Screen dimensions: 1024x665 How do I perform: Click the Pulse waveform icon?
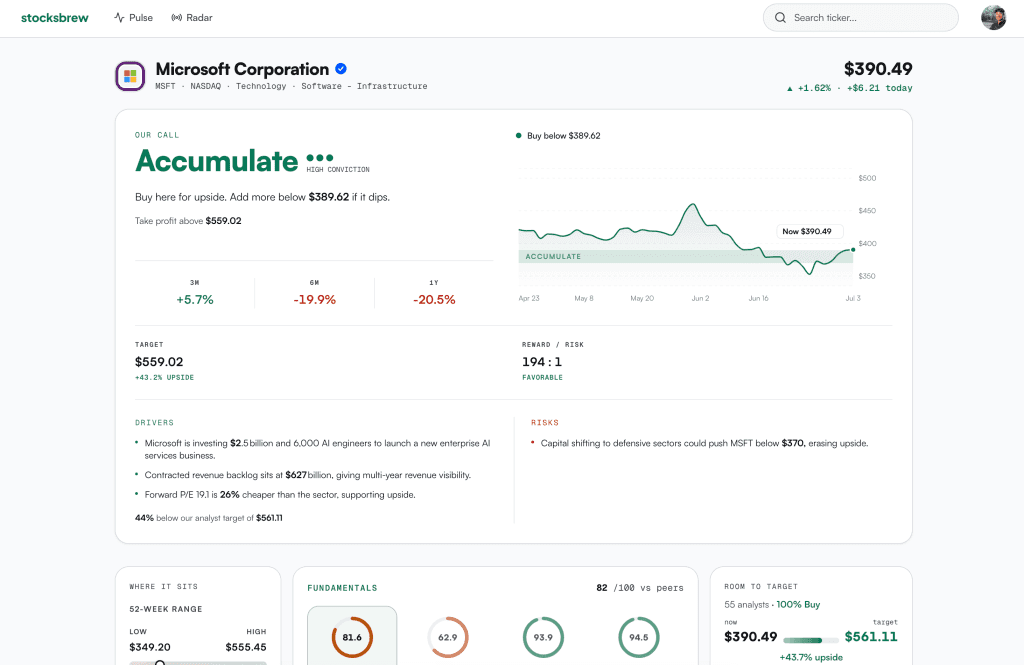pos(119,18)
